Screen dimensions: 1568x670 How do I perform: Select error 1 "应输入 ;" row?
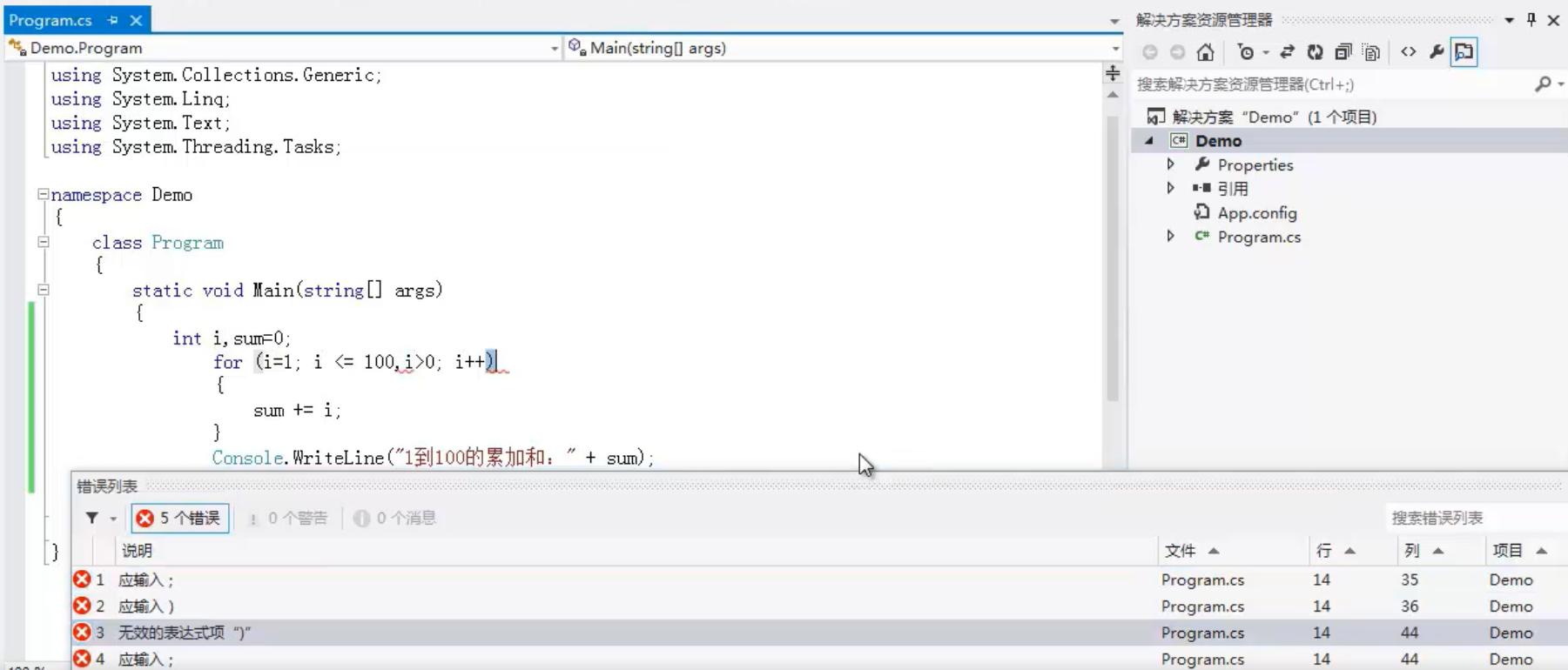[819, 580]
